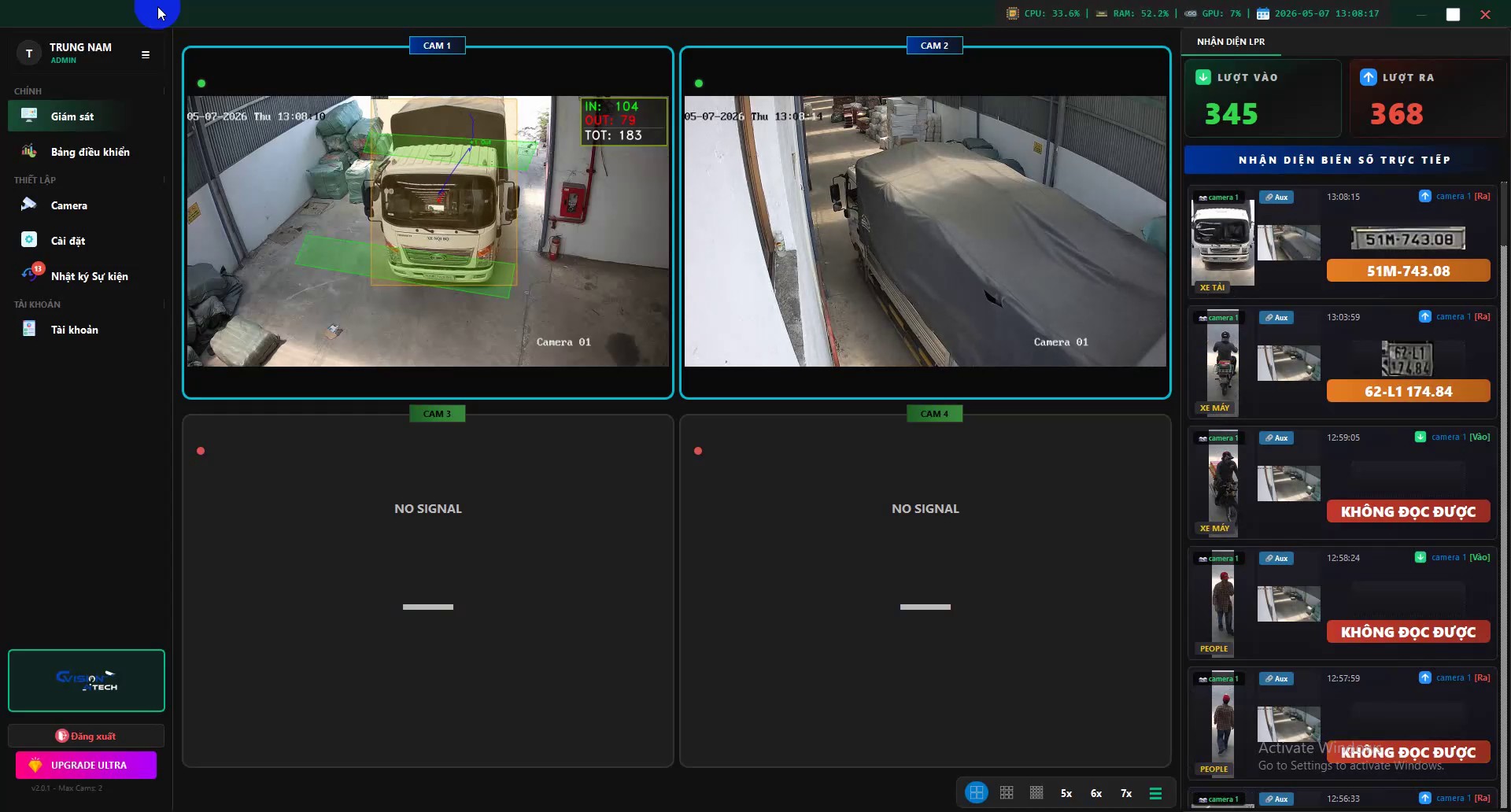
Task: Click the LƯỢT RA counter card
Action: click(x=1428, y=98)
